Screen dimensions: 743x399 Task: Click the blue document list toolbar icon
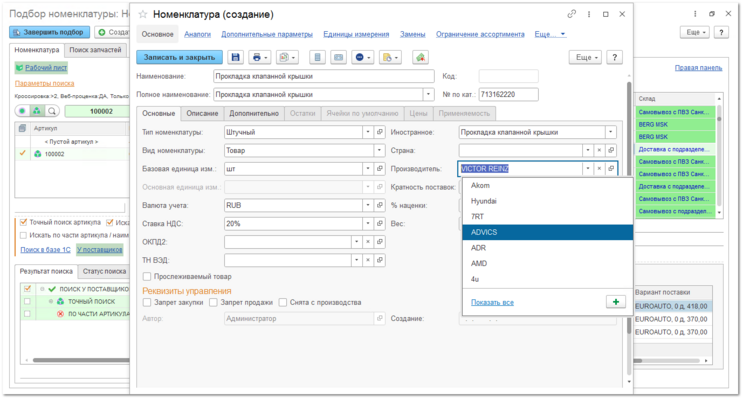click(317, 57)
